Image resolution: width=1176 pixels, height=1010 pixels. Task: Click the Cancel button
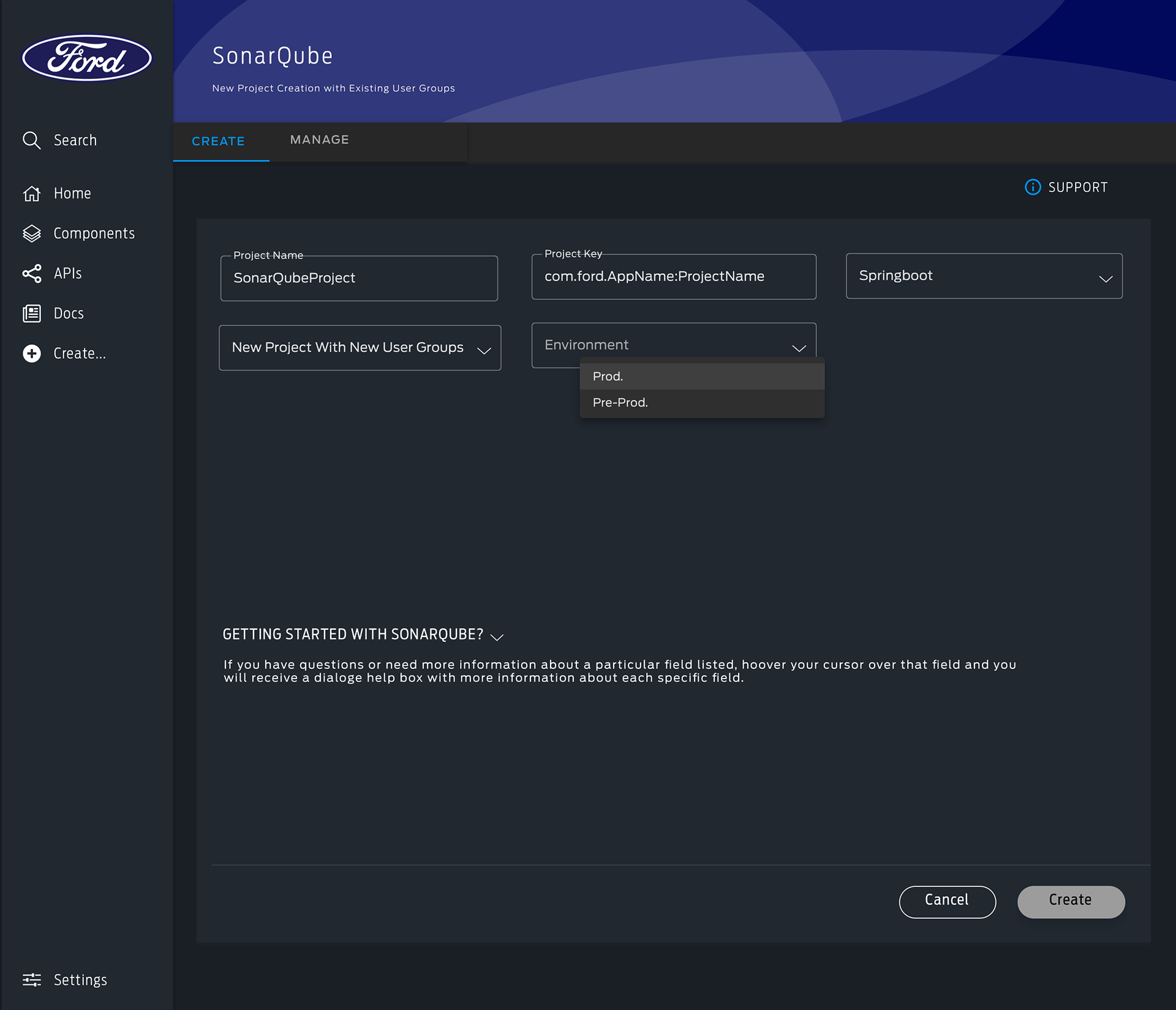pos(947,902)
